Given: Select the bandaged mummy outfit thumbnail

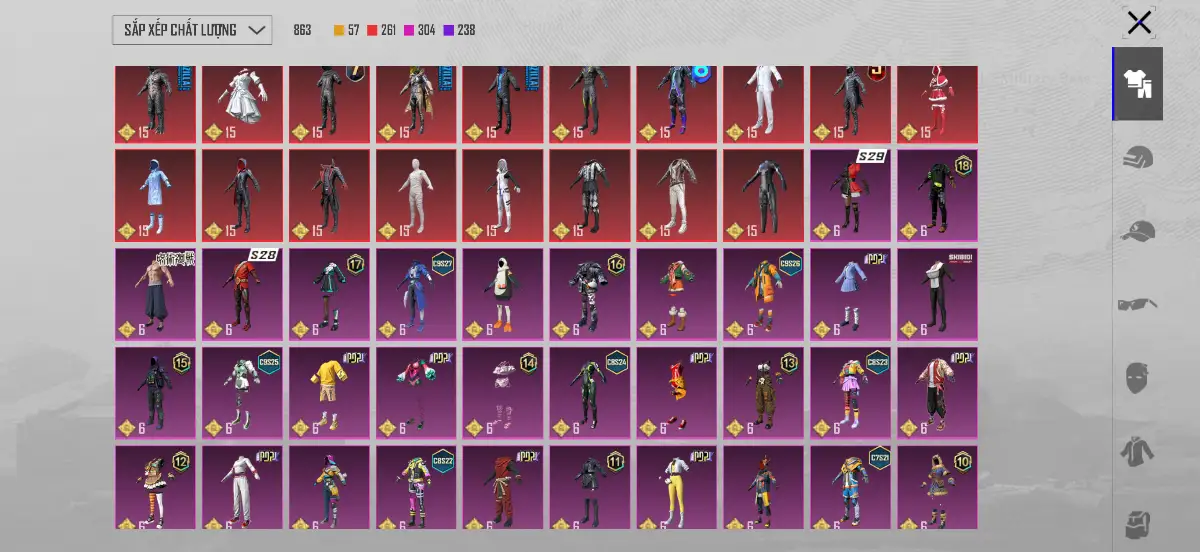Looking at the screenshot, I should (x=416, y=195).
